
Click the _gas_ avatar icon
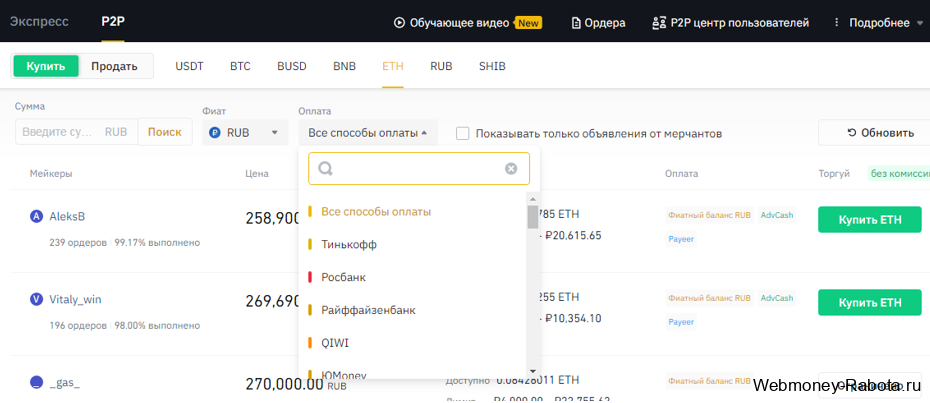click(x=37, y=383)
